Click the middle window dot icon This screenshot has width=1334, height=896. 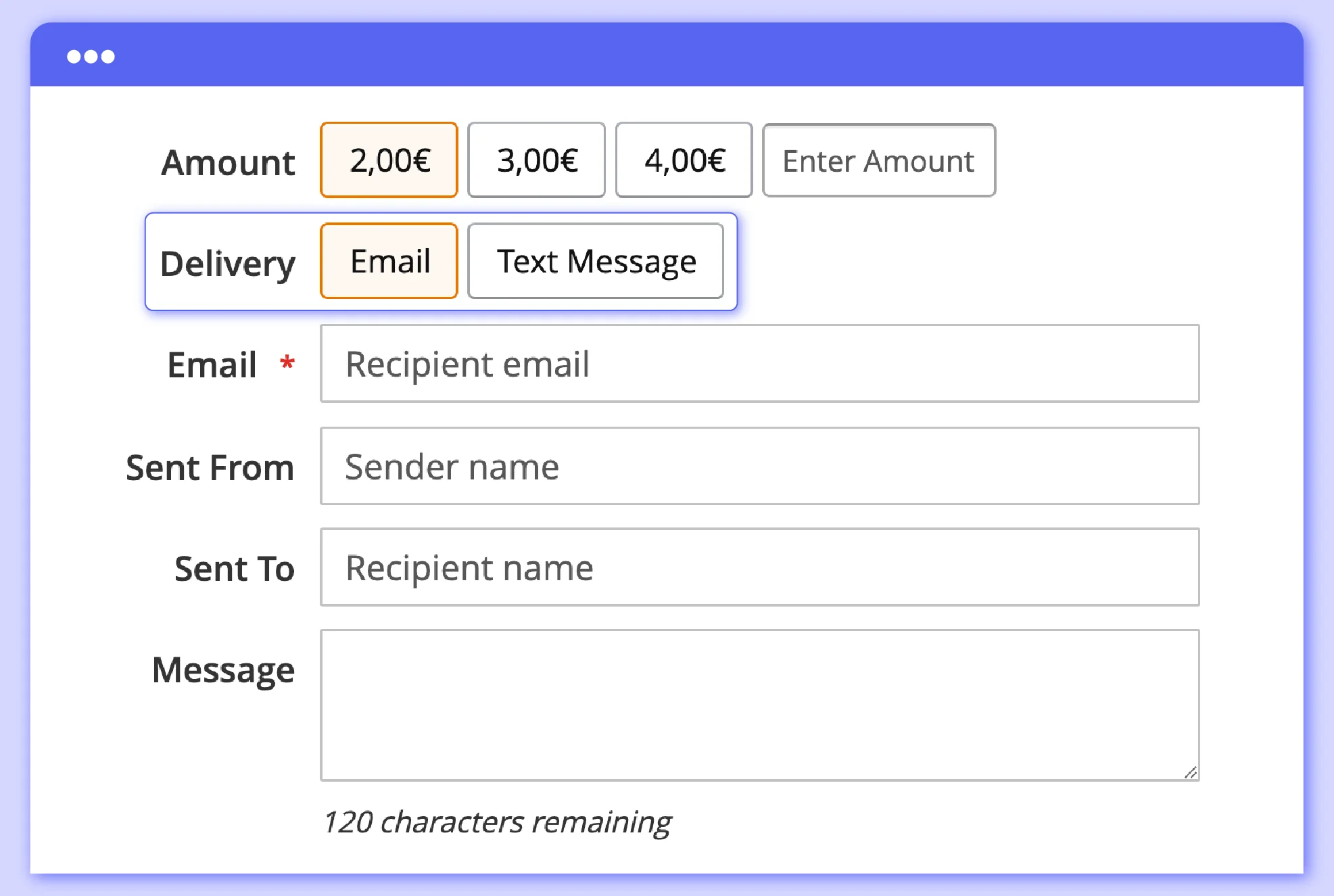tap(91, 56)
